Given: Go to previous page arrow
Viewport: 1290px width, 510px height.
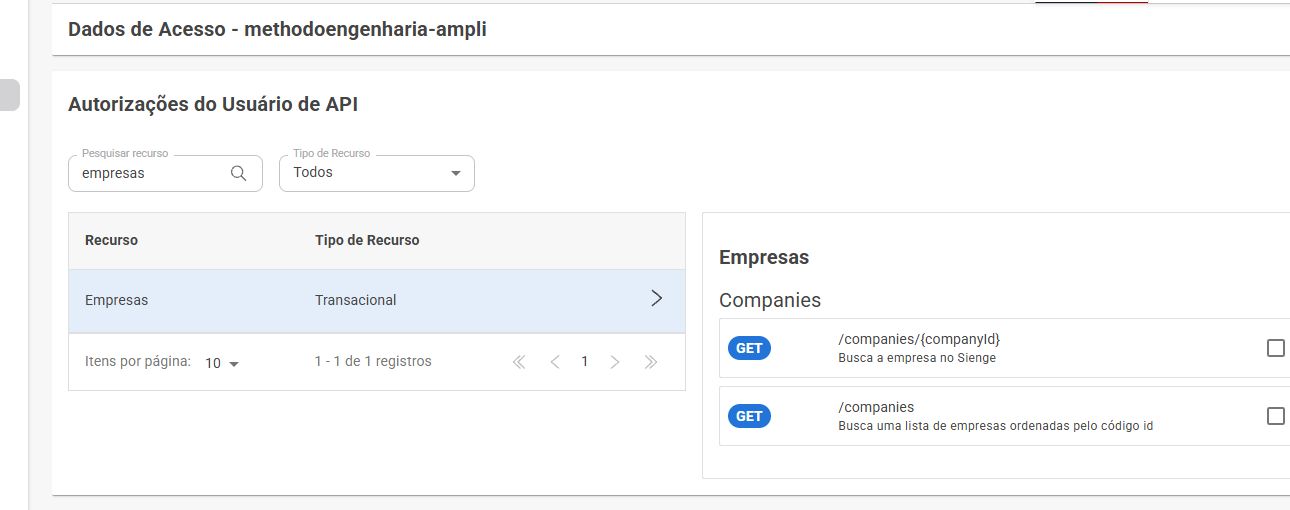Looking at the screenshot, I should [x=554, y=362].
